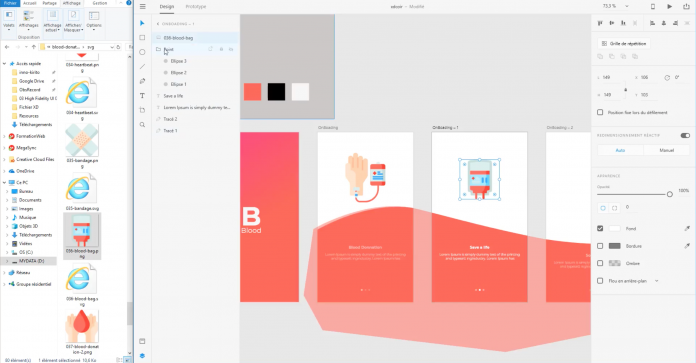Click the Share icon at top right
This screenshot has width=696, height=363.
click(686, 6)
